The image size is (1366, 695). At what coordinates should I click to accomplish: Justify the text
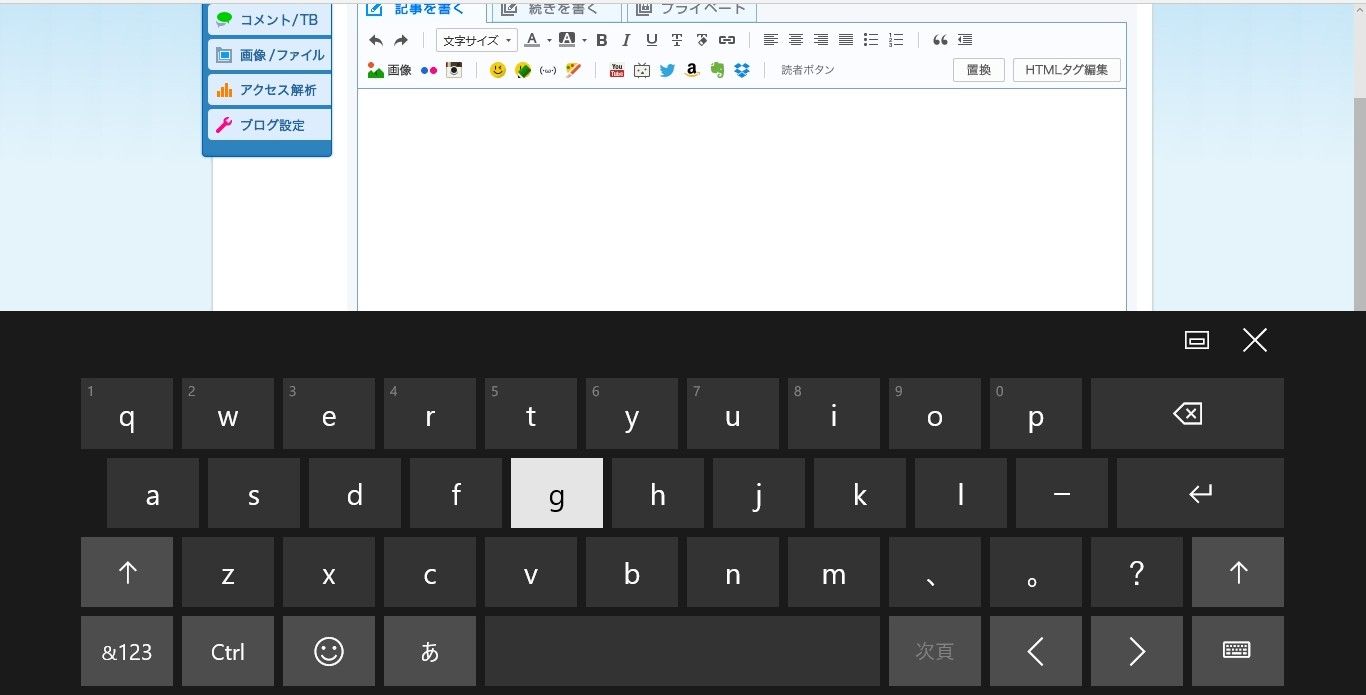pyautogui.click(x=846, y=40)
